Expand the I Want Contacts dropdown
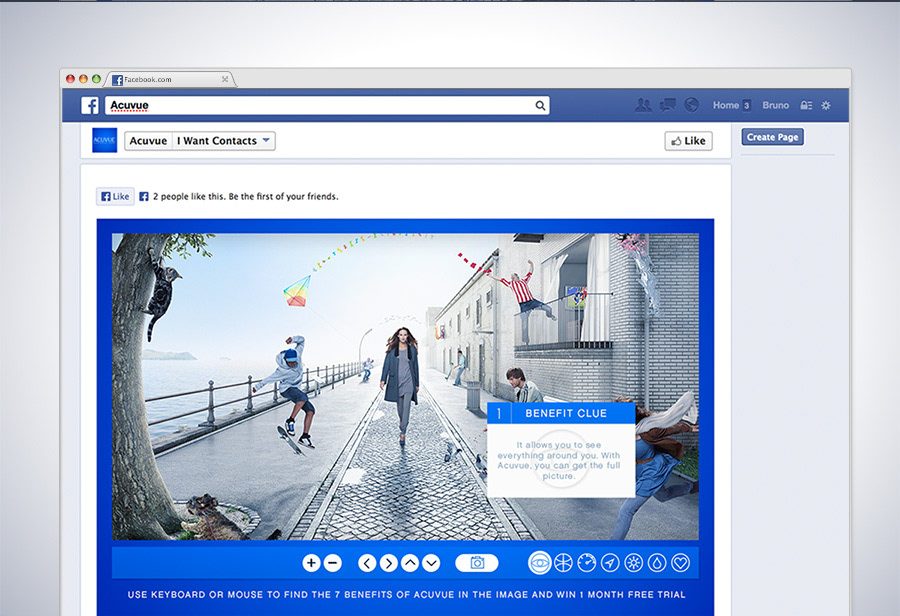Image resolution: width=900 pixels, height=616 pixels. pos(223,141)
